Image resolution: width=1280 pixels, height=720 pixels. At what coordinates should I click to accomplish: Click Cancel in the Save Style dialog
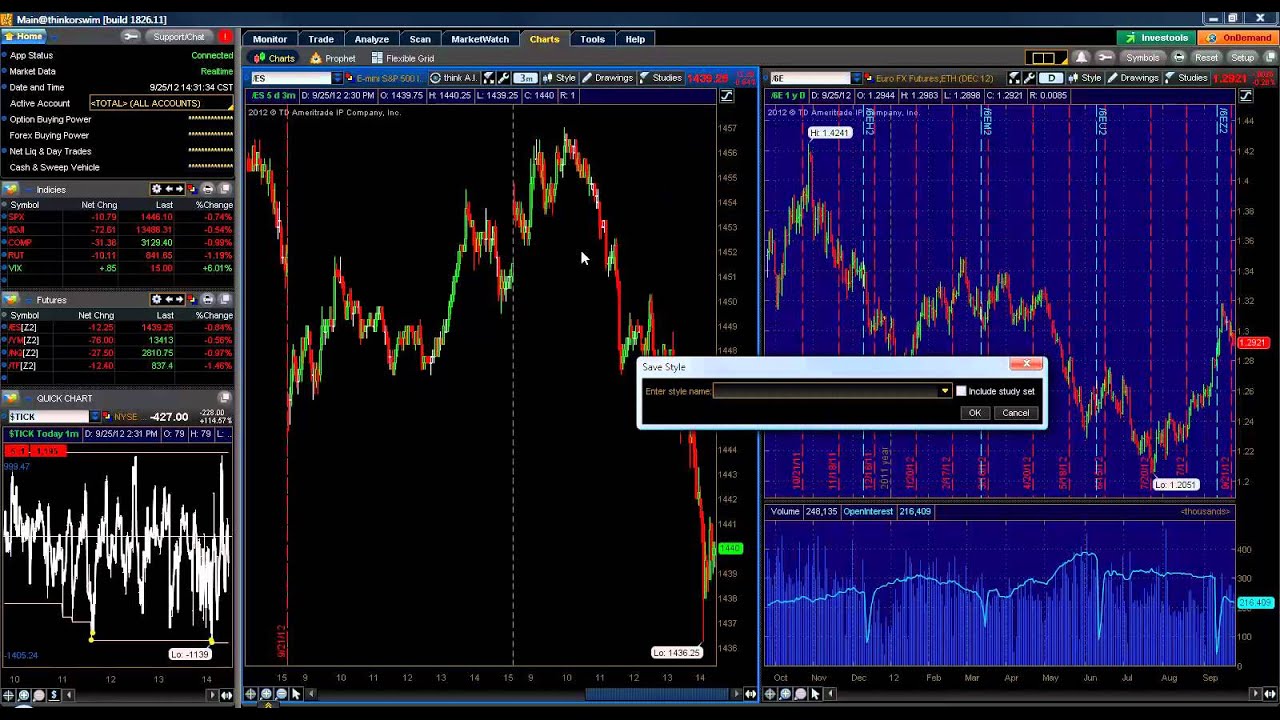pyautogui.click(x=1016, y=413)
